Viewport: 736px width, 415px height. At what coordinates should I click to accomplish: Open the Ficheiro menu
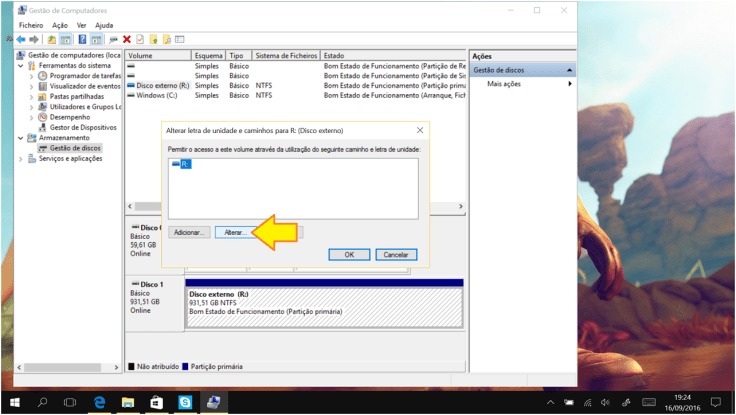[31, 24]
